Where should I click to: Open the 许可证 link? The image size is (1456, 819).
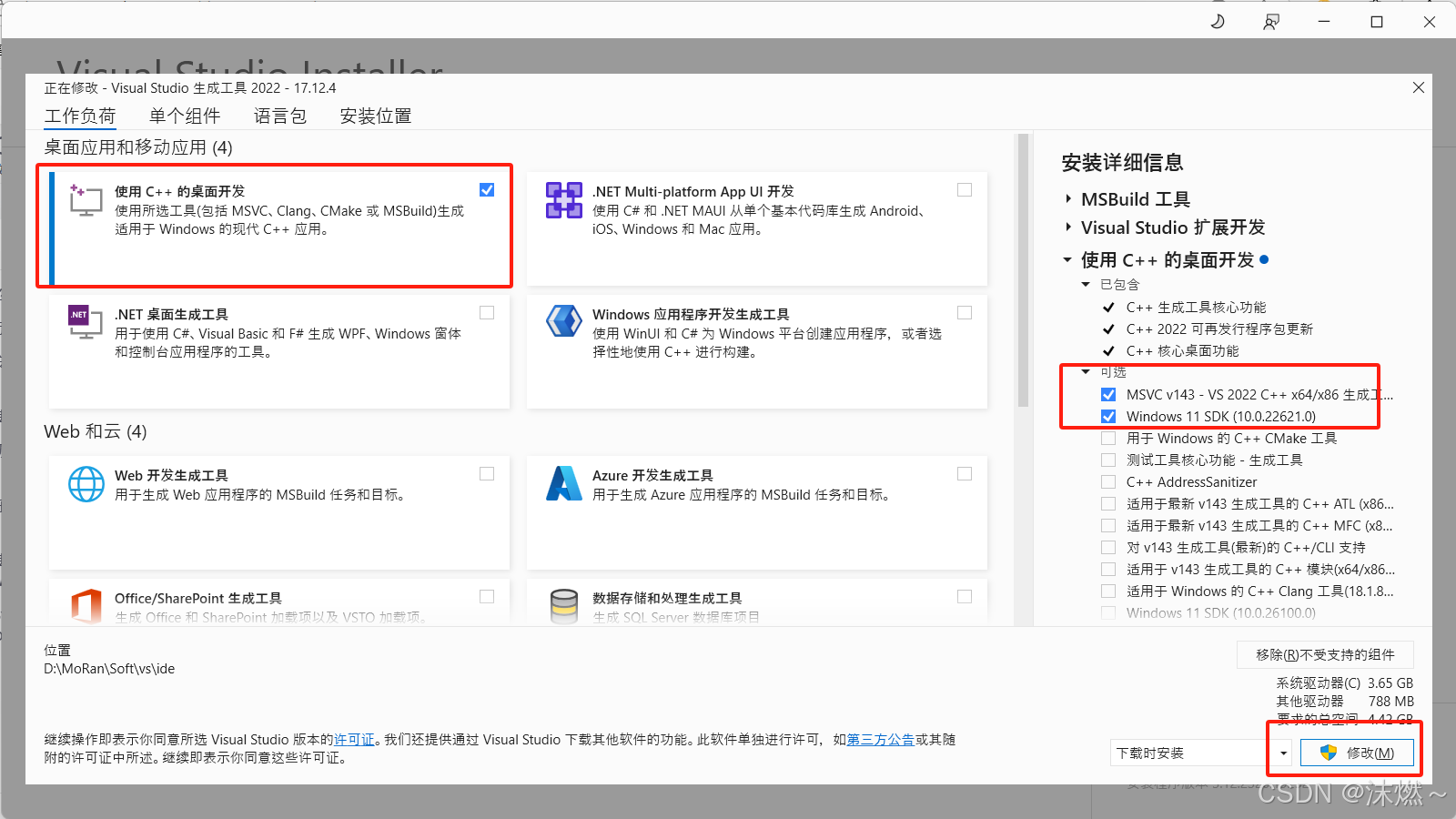click(354, 739)
